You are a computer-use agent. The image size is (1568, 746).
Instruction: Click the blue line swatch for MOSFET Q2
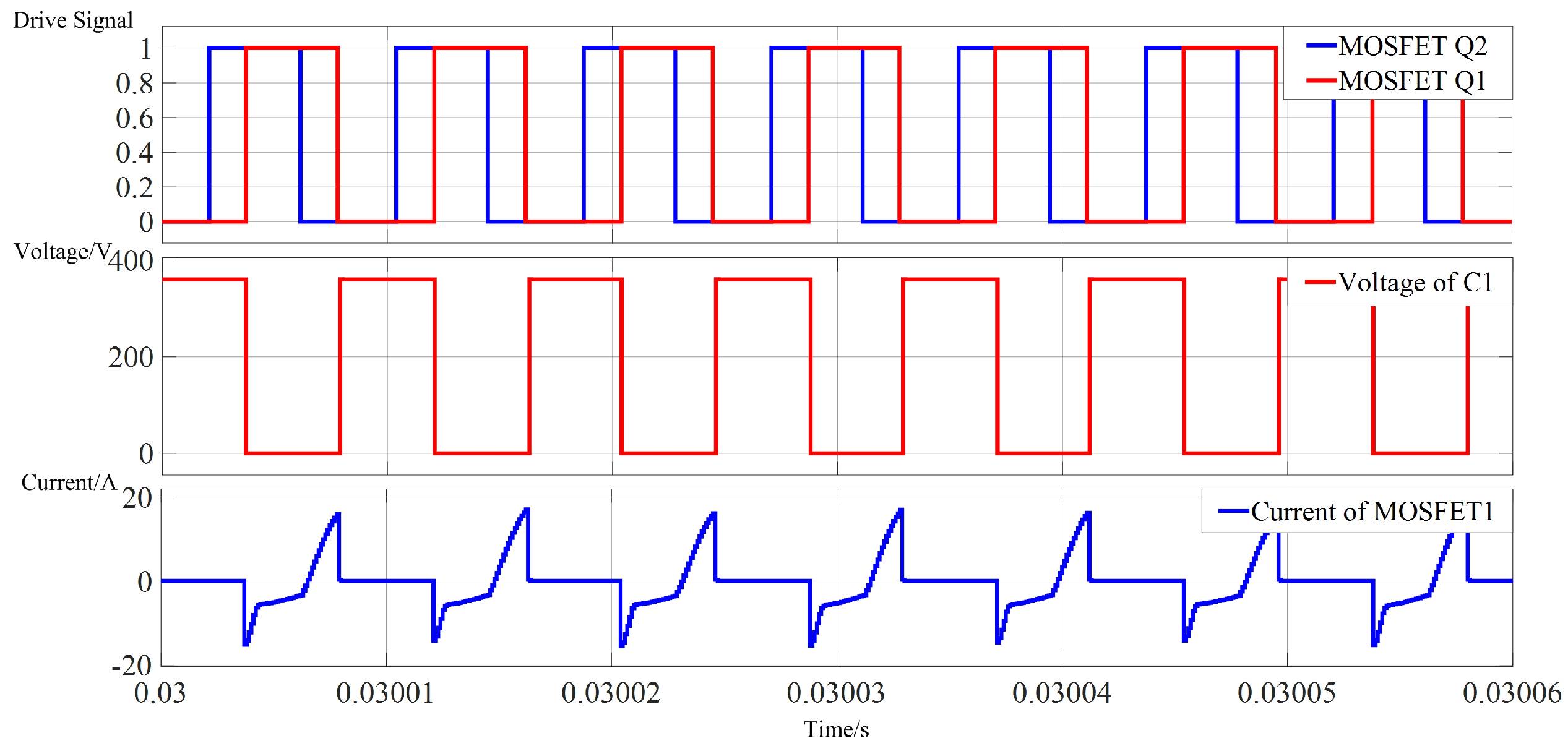point(1321,45)
